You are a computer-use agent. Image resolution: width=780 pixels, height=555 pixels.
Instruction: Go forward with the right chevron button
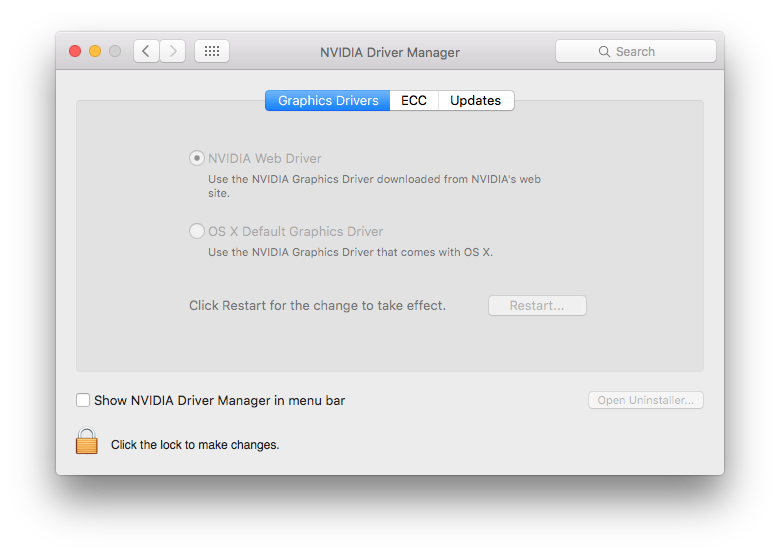(173, 51)
